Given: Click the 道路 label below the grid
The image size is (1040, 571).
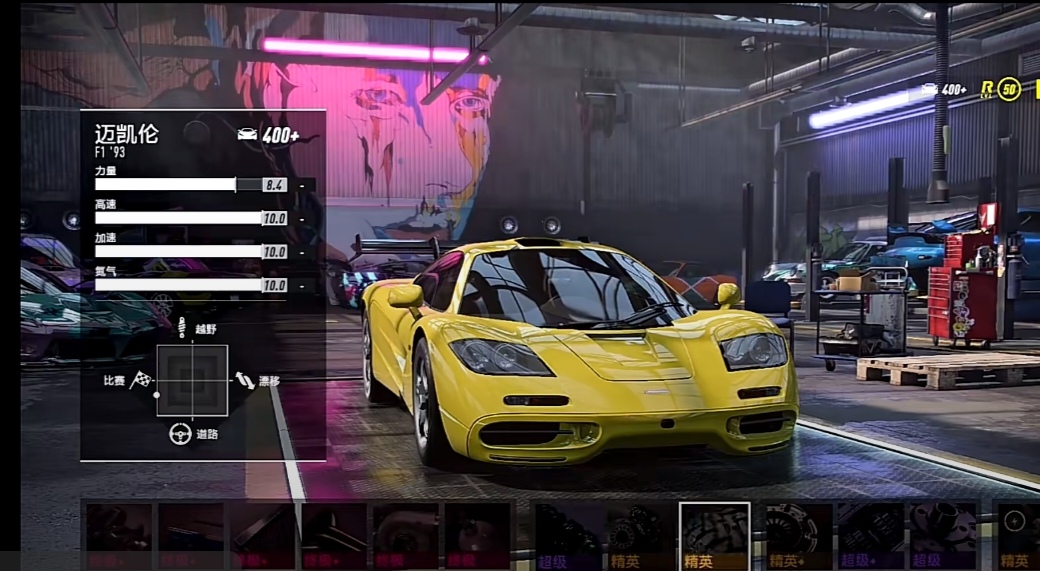Looking at the screenshot, I should click(x=207, y=434).
